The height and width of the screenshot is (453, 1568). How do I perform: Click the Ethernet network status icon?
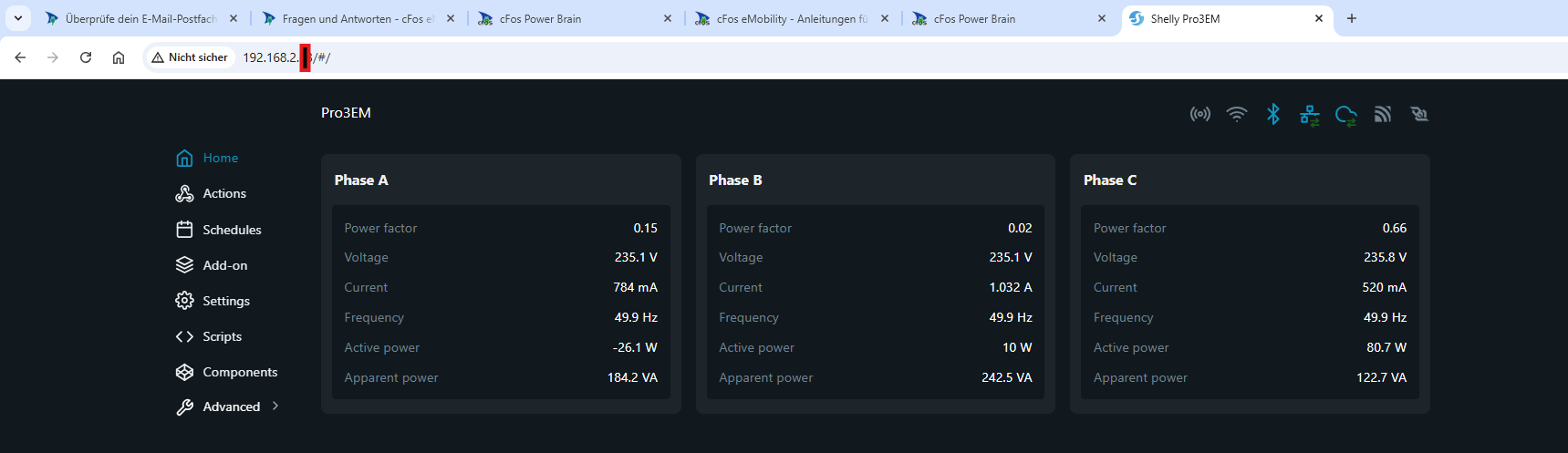(1310, 115)
